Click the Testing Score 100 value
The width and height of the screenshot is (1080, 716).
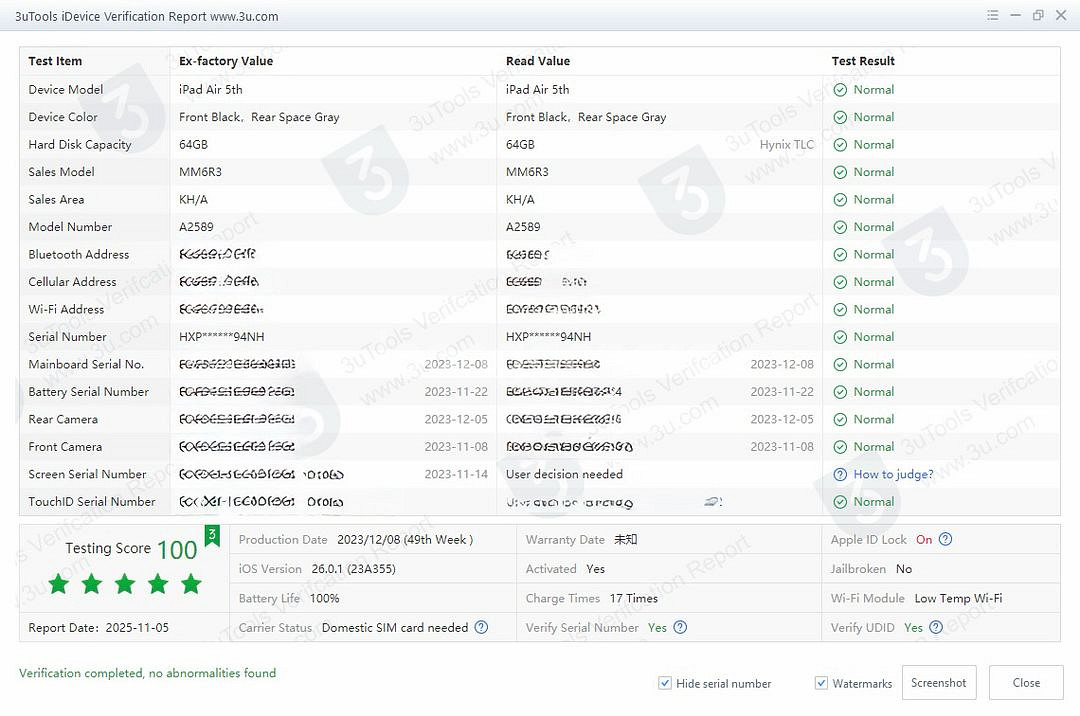click(175, 548)
